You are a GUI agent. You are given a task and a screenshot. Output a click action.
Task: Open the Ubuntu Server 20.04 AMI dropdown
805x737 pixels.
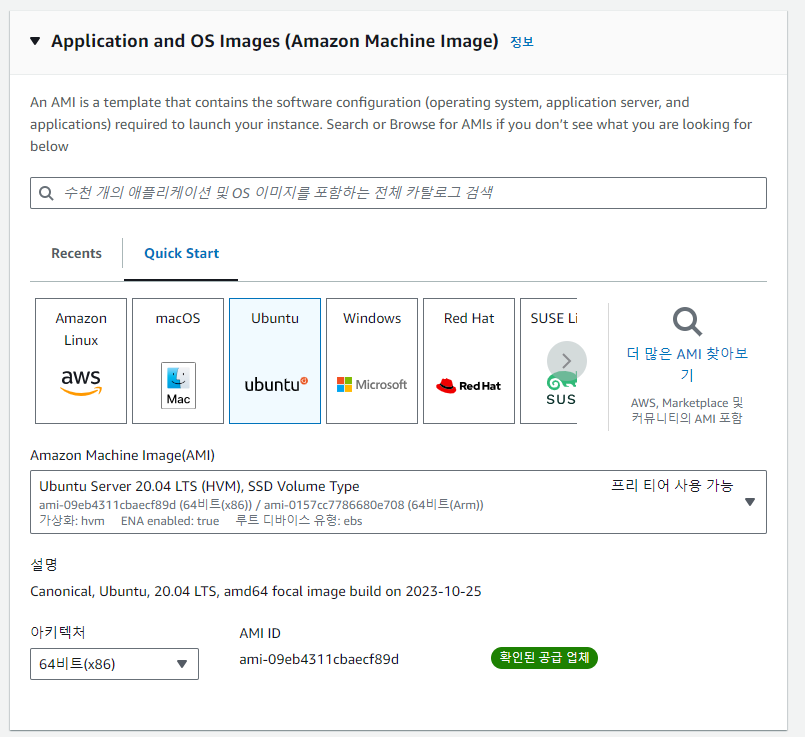398,502
